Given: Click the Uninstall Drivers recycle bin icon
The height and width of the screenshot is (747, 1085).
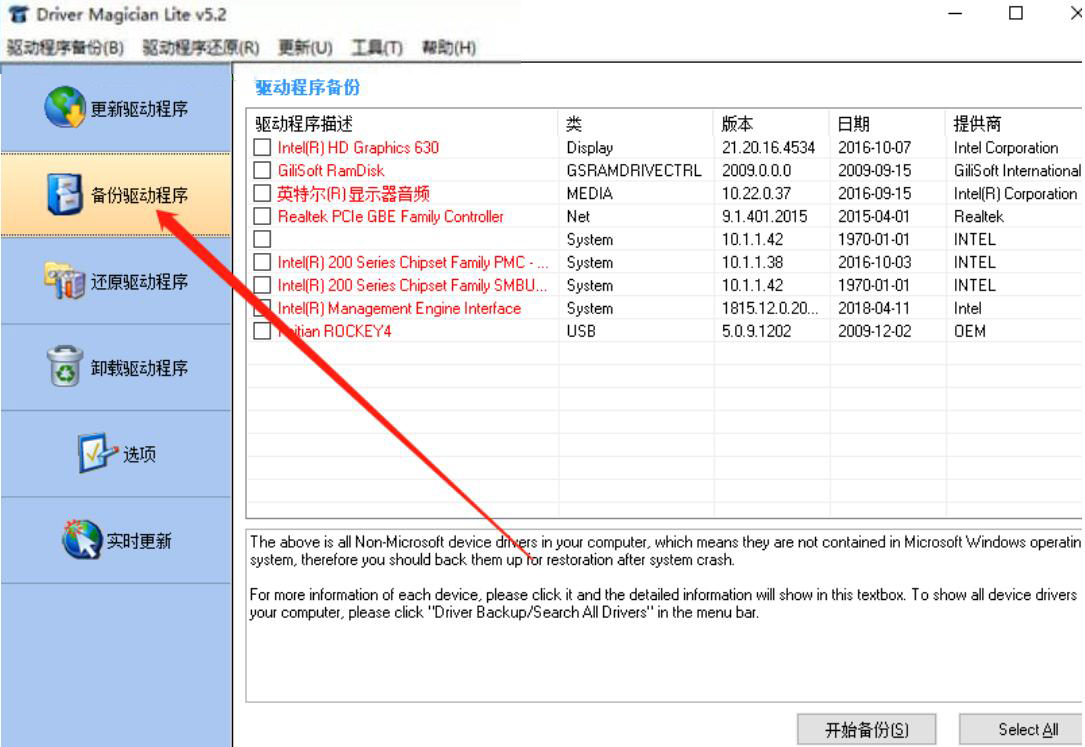Looking at the screenshot, I should coord(65,367).
